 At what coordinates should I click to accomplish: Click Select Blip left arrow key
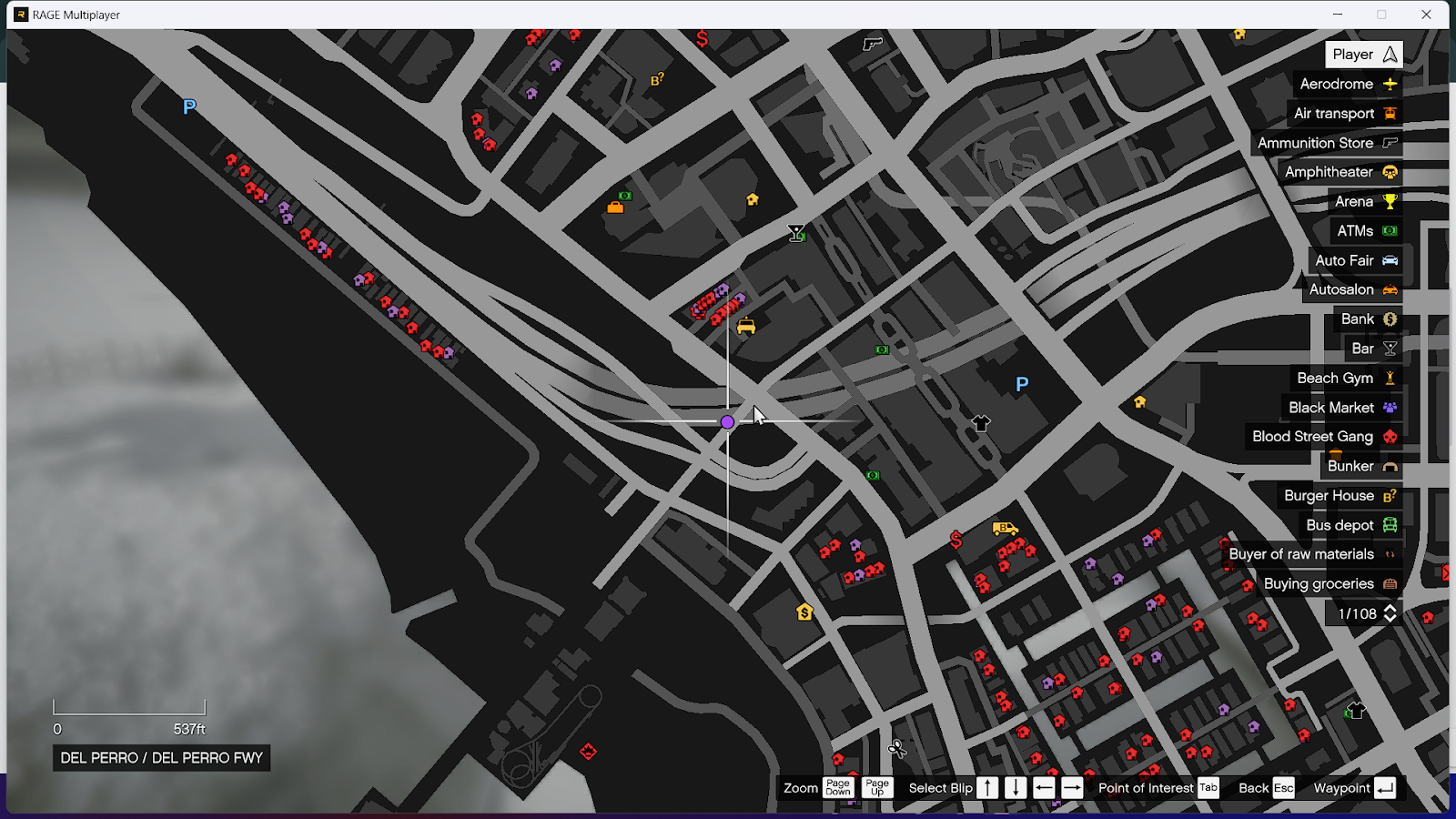[x=1044, y=788]
